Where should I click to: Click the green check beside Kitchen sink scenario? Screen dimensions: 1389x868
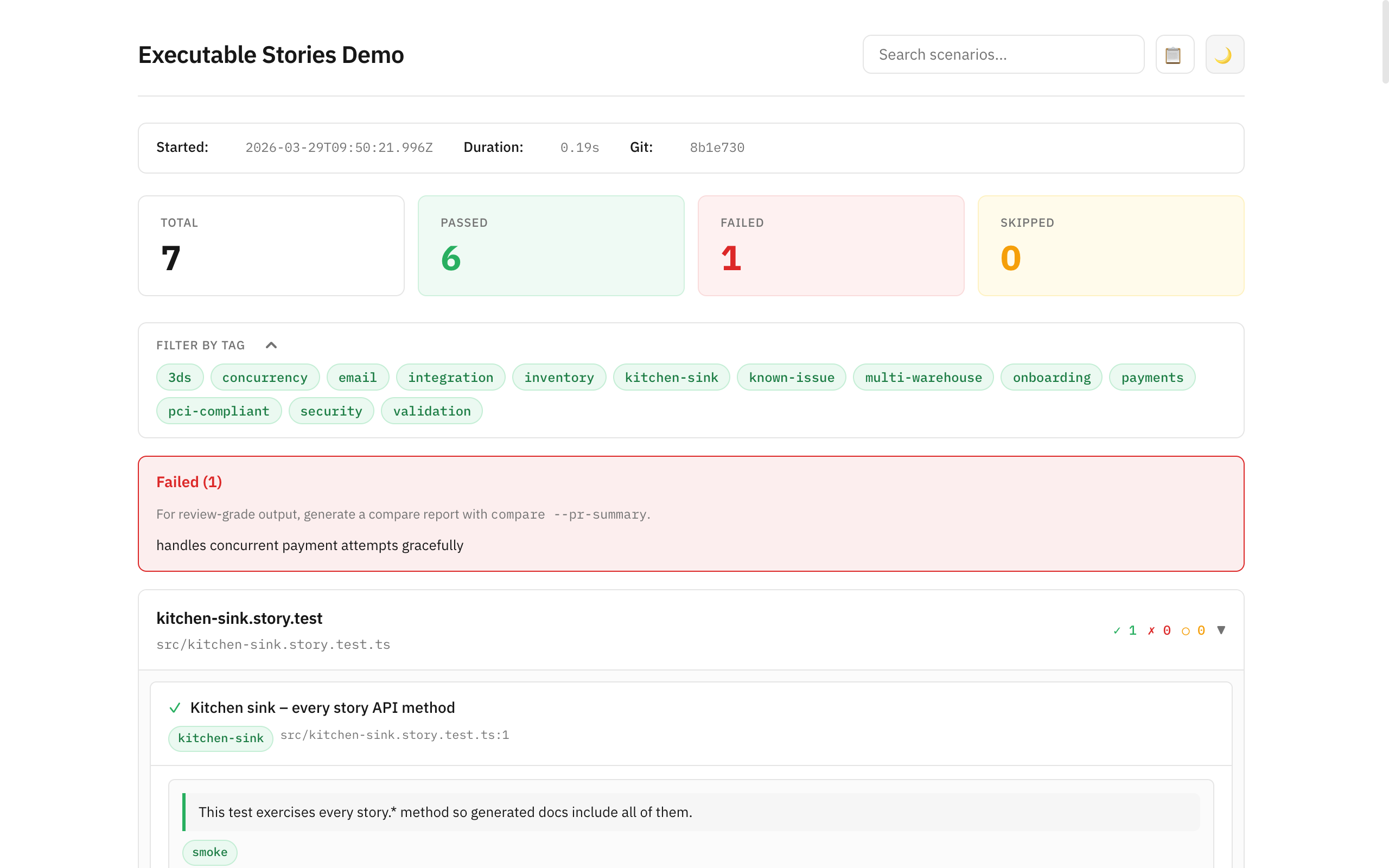(175, 707)
